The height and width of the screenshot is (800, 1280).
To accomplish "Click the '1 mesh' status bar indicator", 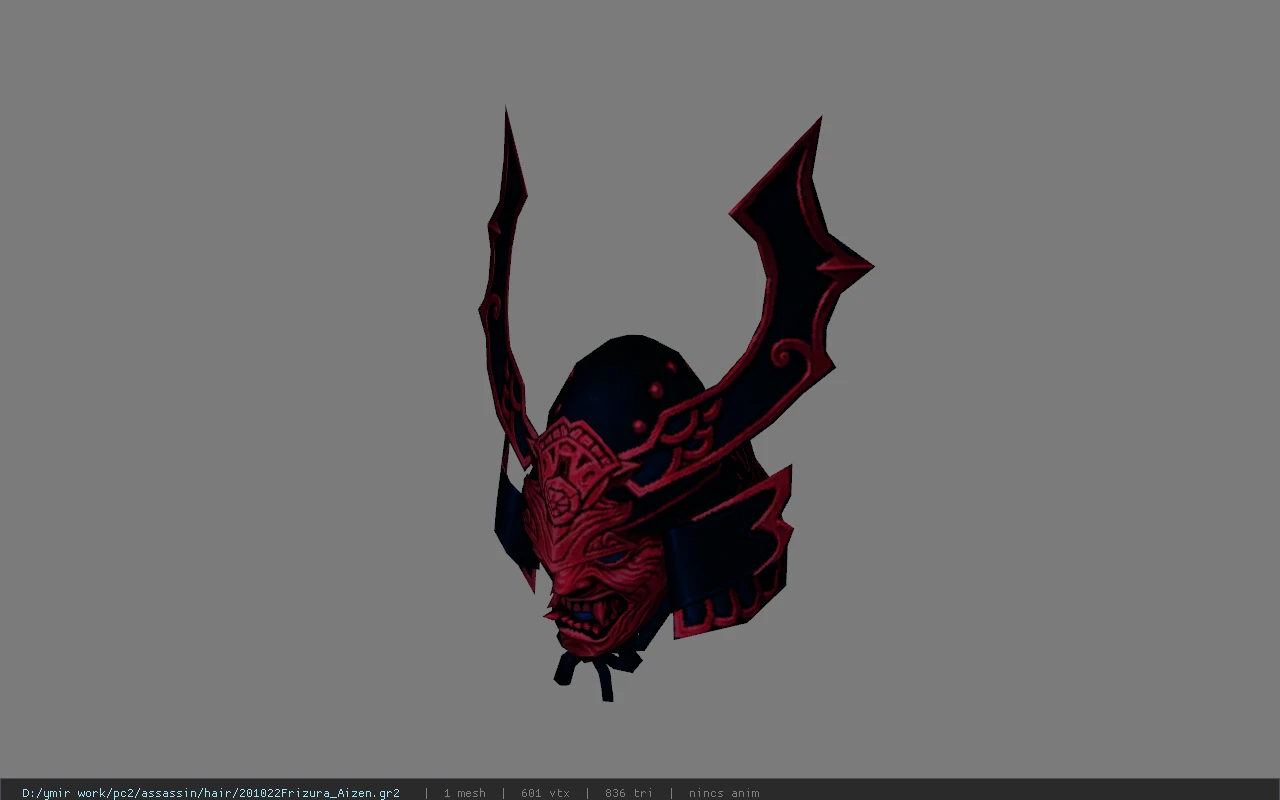I will pyautogui.click(x=465, y=793).
